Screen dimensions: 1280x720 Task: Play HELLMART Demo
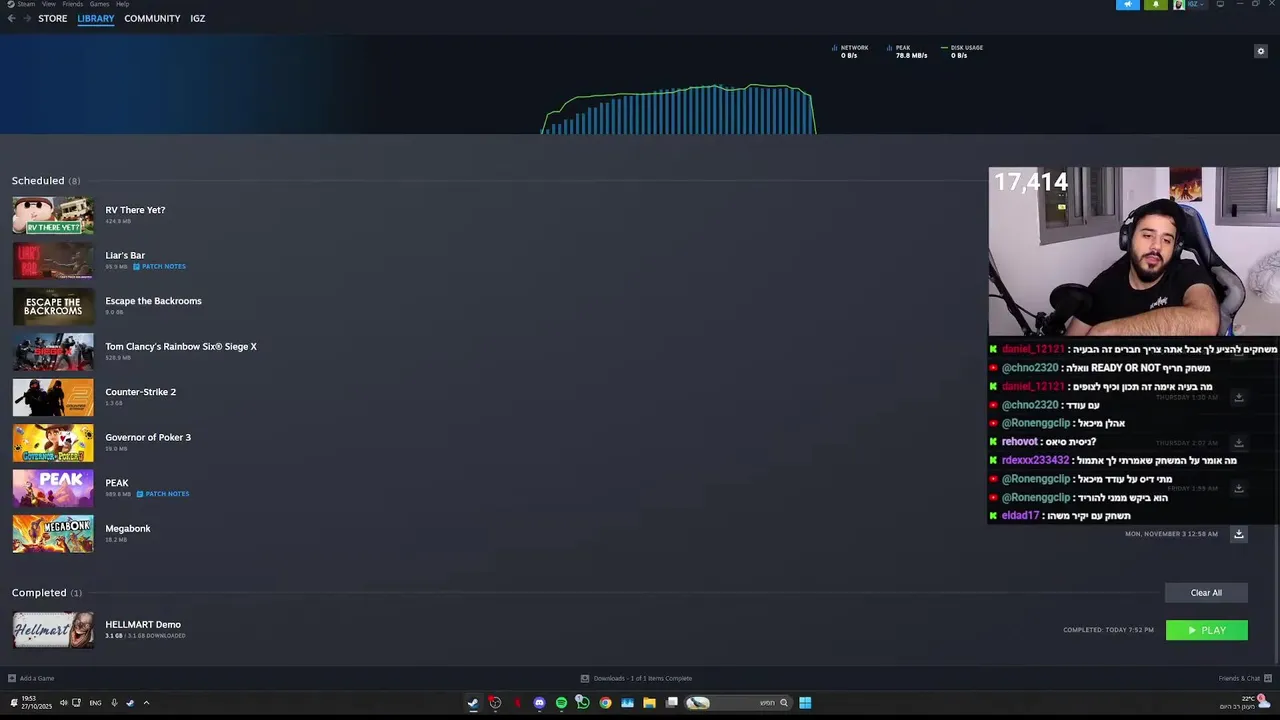coord(1206,630)
